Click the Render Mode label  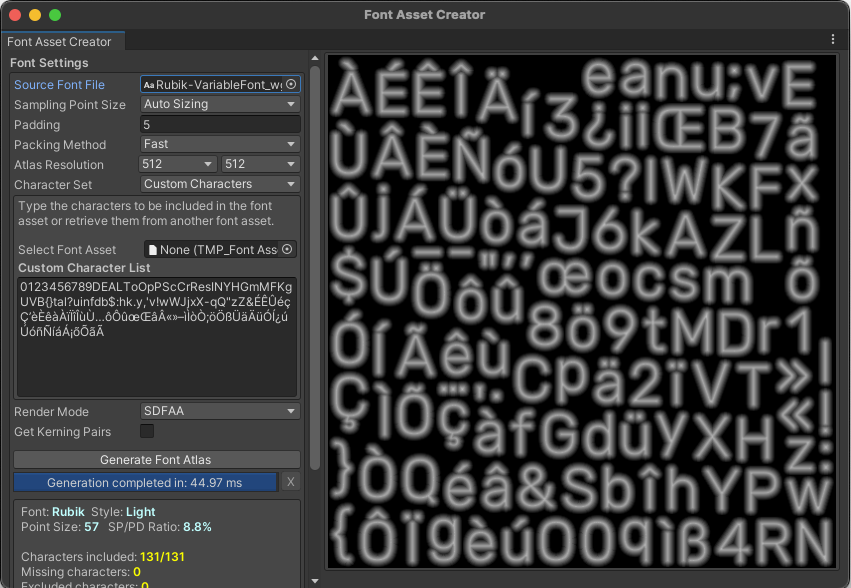(51, 412)
